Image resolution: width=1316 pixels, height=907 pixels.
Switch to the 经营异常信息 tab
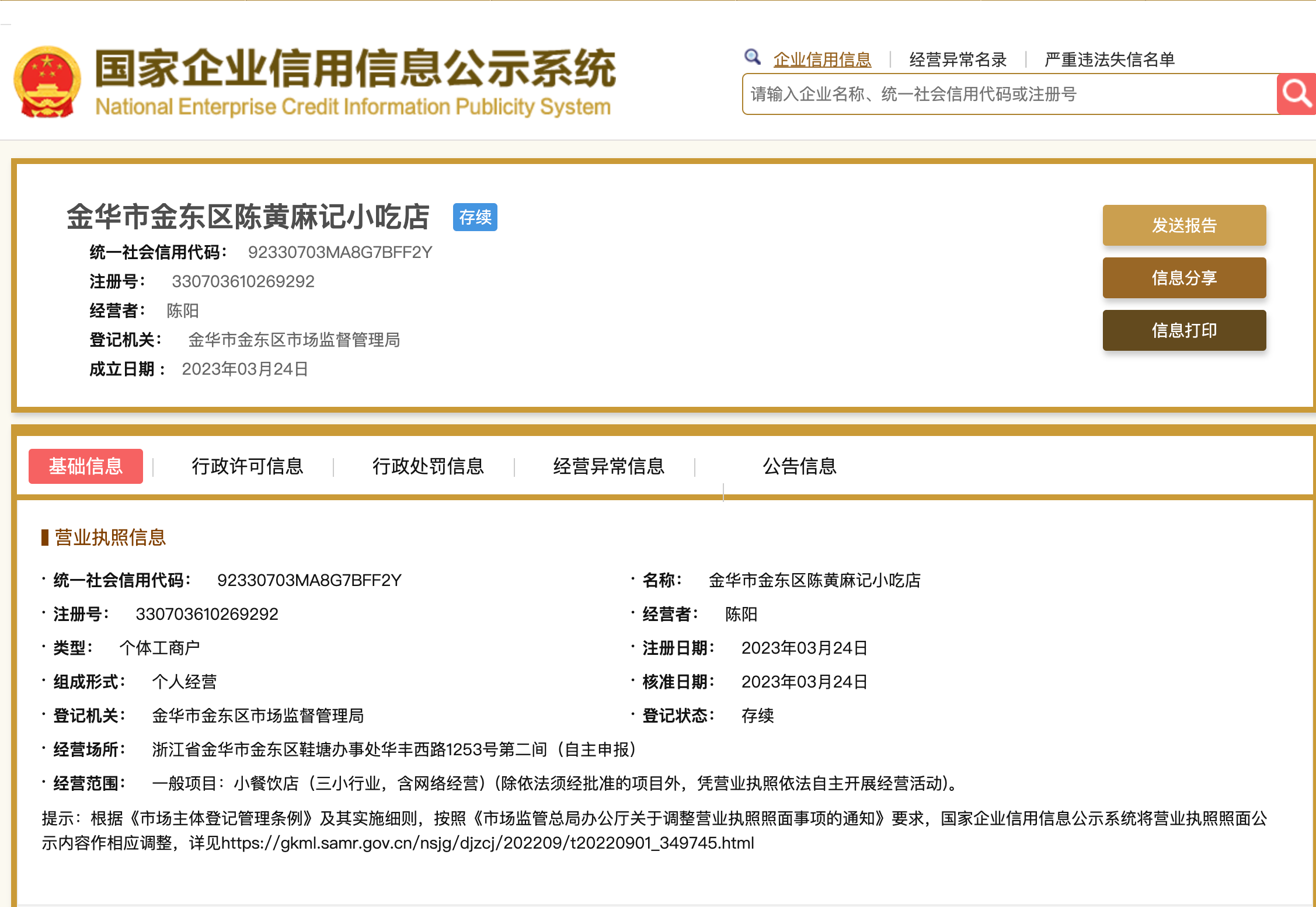click(x=608, y=466)
